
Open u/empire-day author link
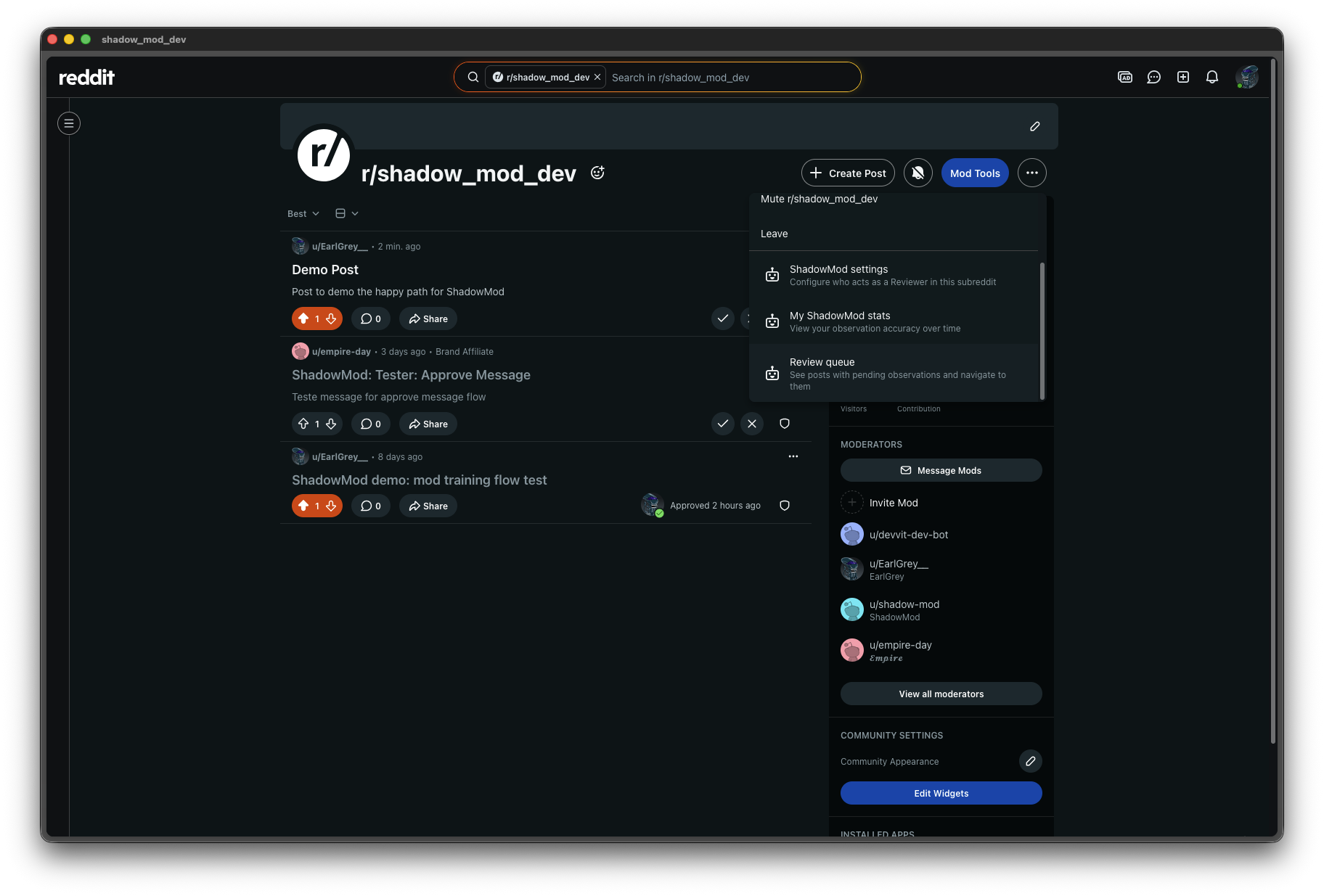tap(341, 351)
